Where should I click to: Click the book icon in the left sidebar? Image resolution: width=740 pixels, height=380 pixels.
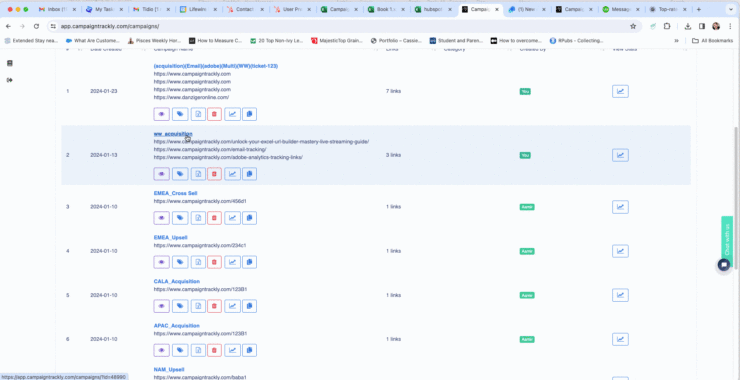[x=9, y=63]
